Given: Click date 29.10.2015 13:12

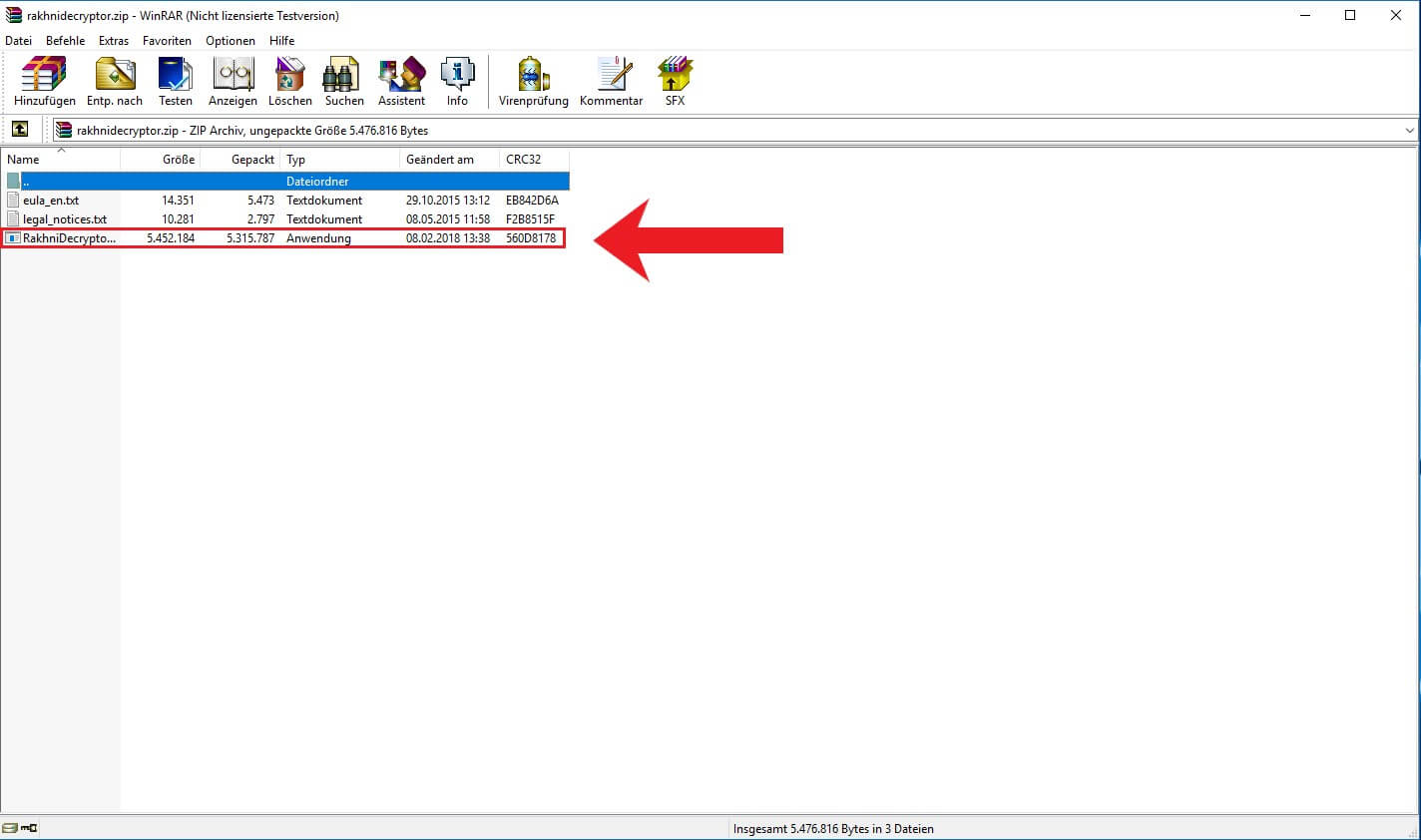Looking at the screenshot, I should tap(448, 201).
